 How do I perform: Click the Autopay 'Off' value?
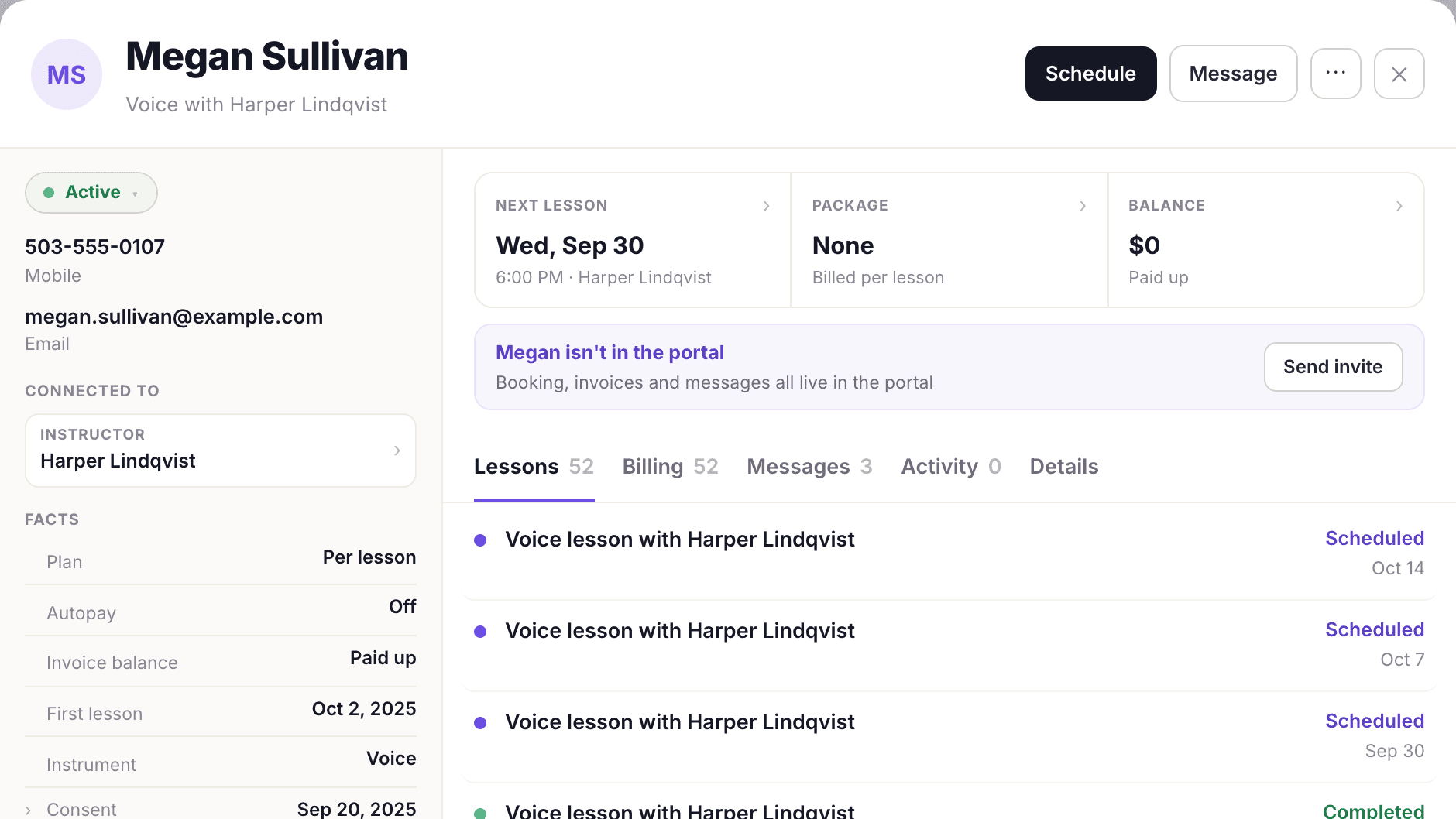coord(403,607)
